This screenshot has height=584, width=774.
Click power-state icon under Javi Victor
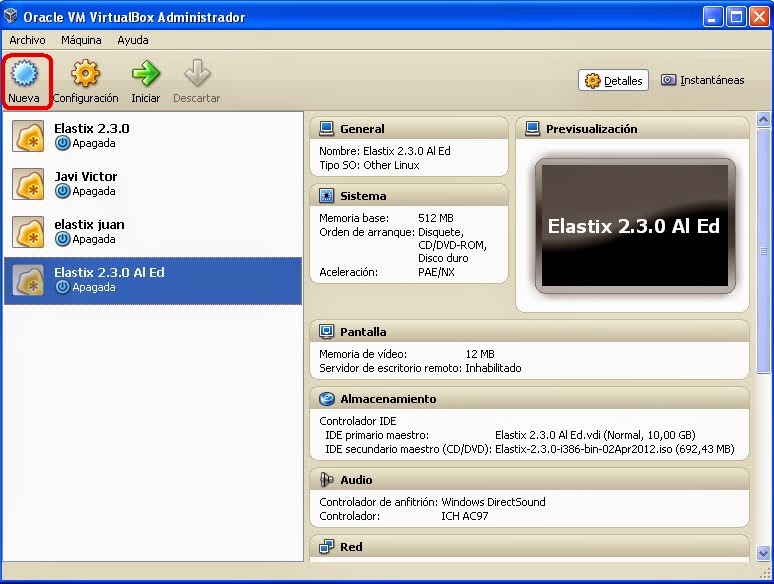point(62,191)
